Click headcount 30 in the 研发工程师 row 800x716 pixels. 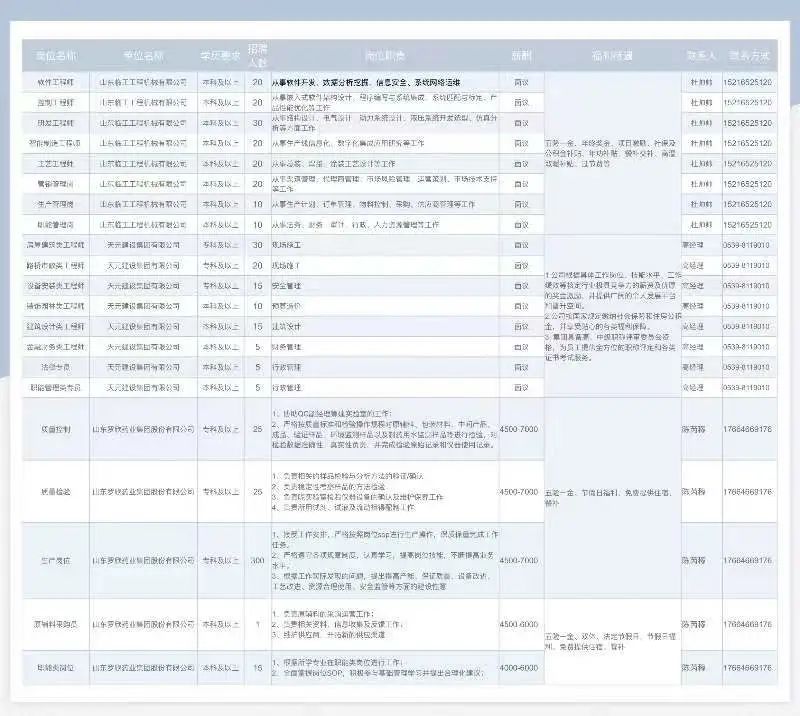click(x=258, y=123)
